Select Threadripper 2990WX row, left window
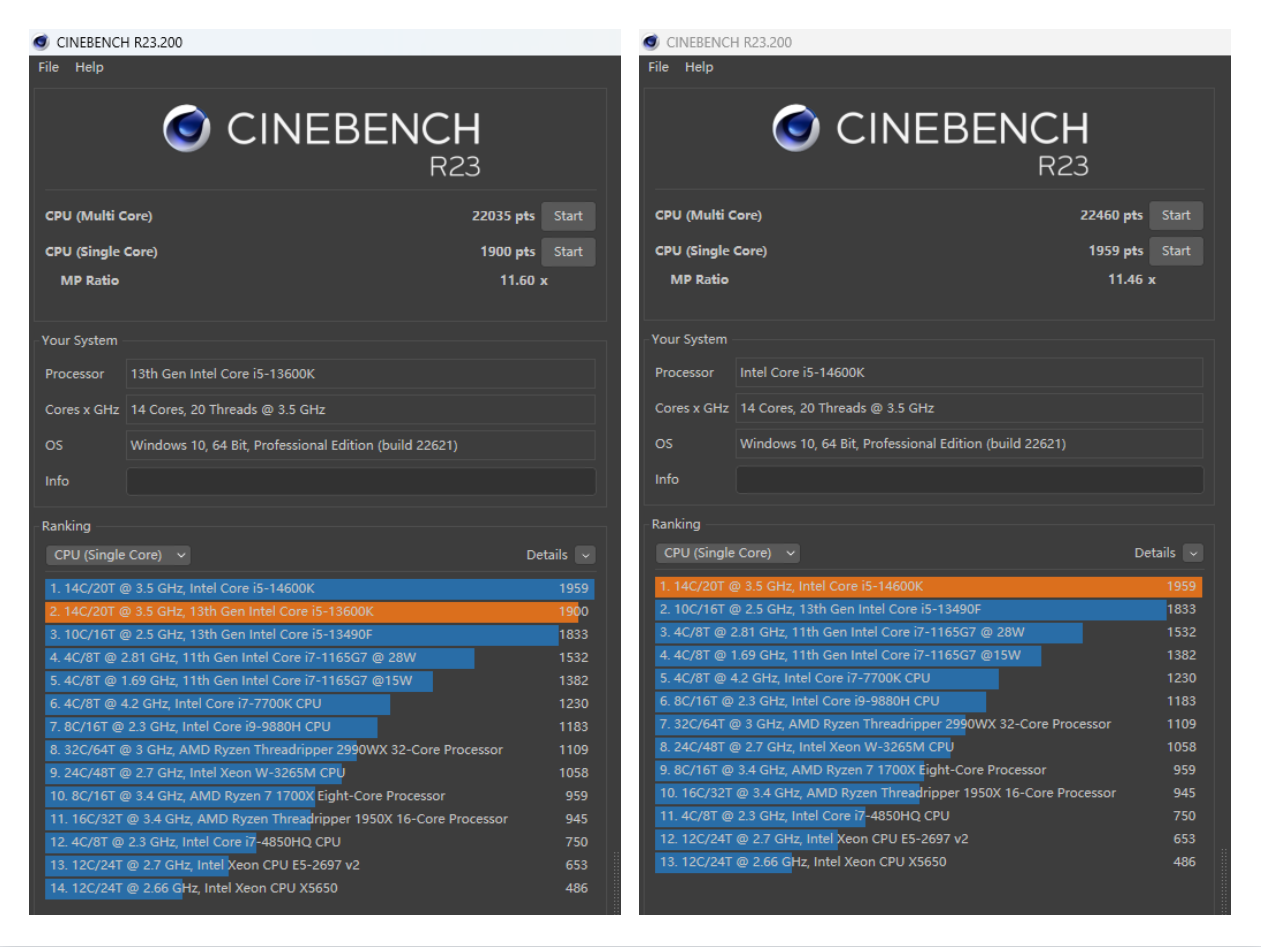Image resolution: width=1261 pixels, height=947 pixels. [320, 750]
